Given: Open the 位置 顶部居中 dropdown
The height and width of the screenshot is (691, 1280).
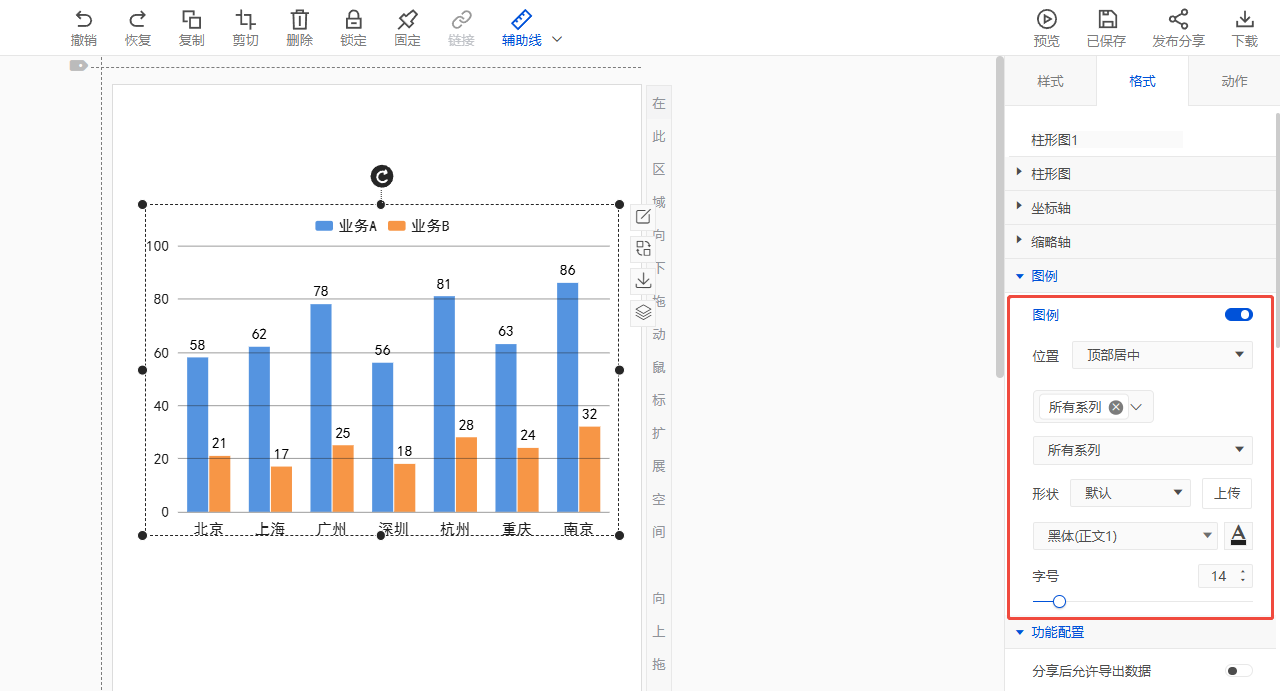Looking at the screenshot, I should click(1162, 355).
